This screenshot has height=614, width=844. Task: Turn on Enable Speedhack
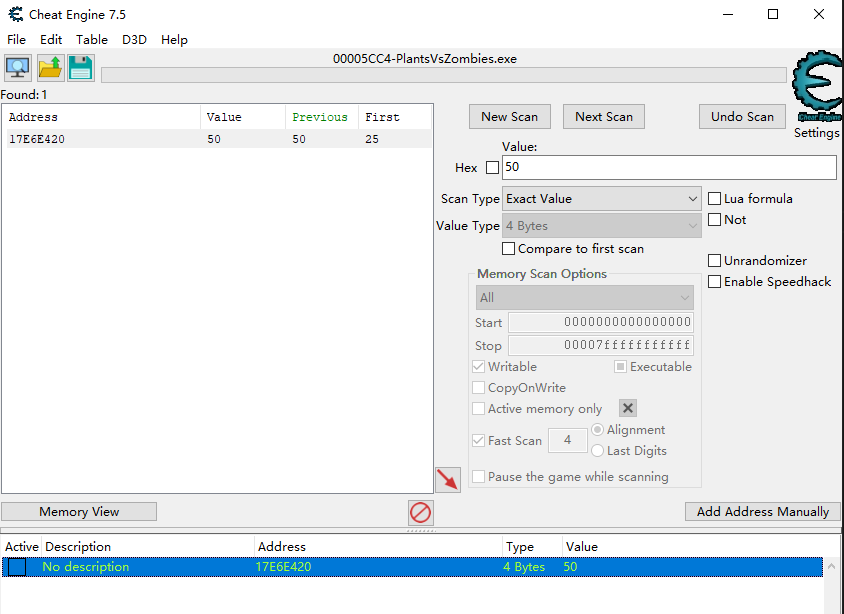point(714,281)
